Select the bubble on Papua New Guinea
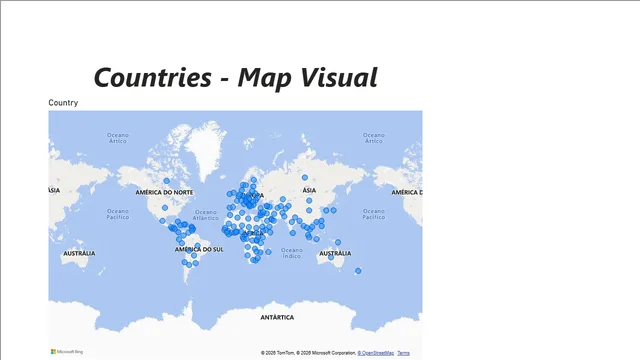The height and width of the screenshot is (360, 640). pos(338,242)
